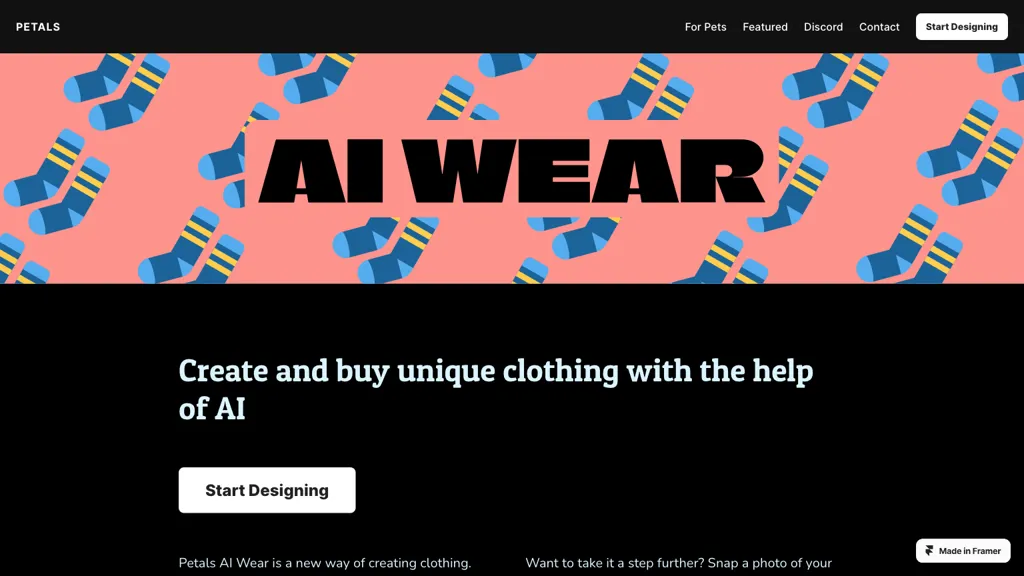Click the Start Designing button in navbar
The image size is (1024, 576).
[x=961, y=27]
